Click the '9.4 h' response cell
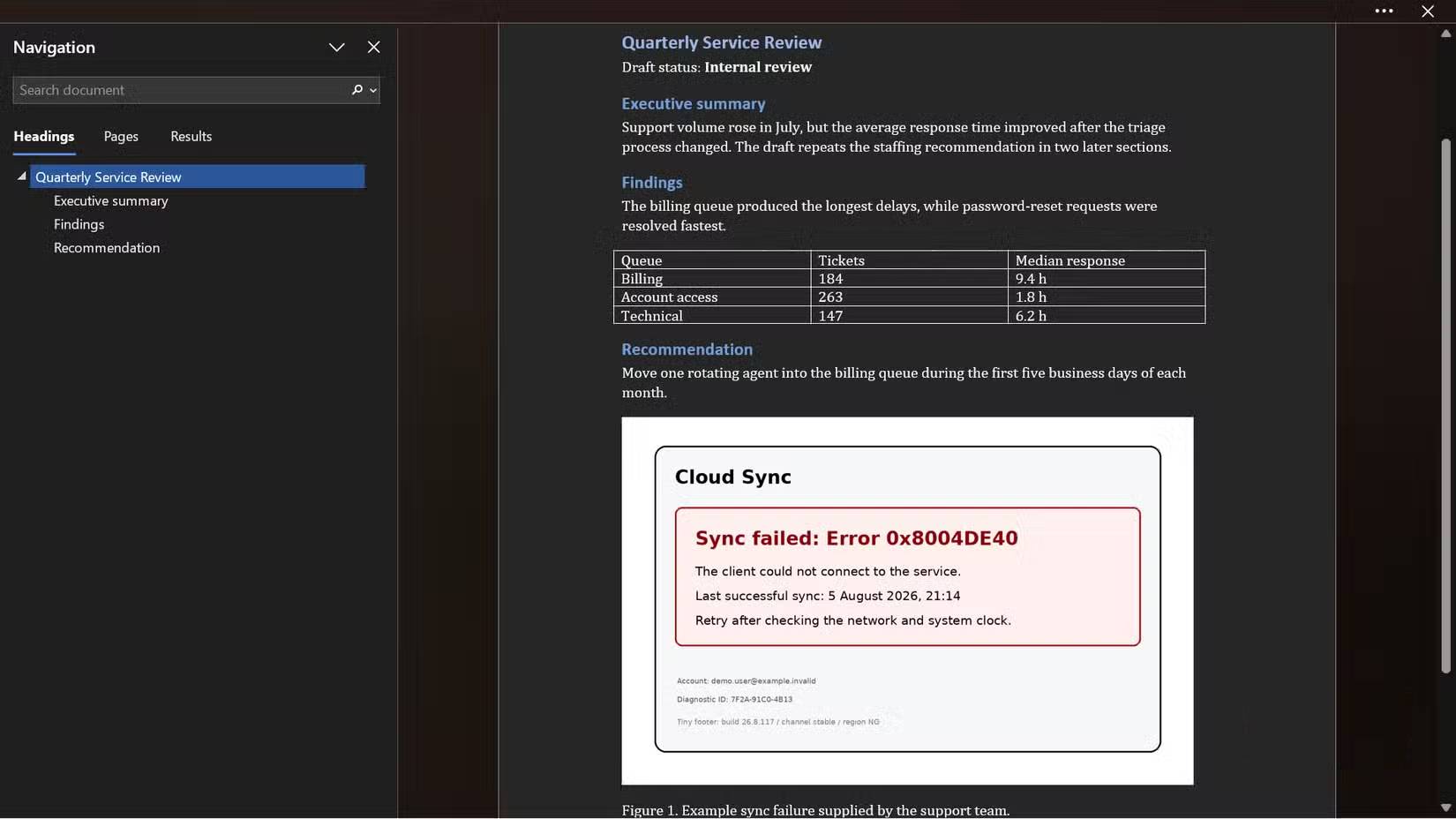 click(1107, 279)
